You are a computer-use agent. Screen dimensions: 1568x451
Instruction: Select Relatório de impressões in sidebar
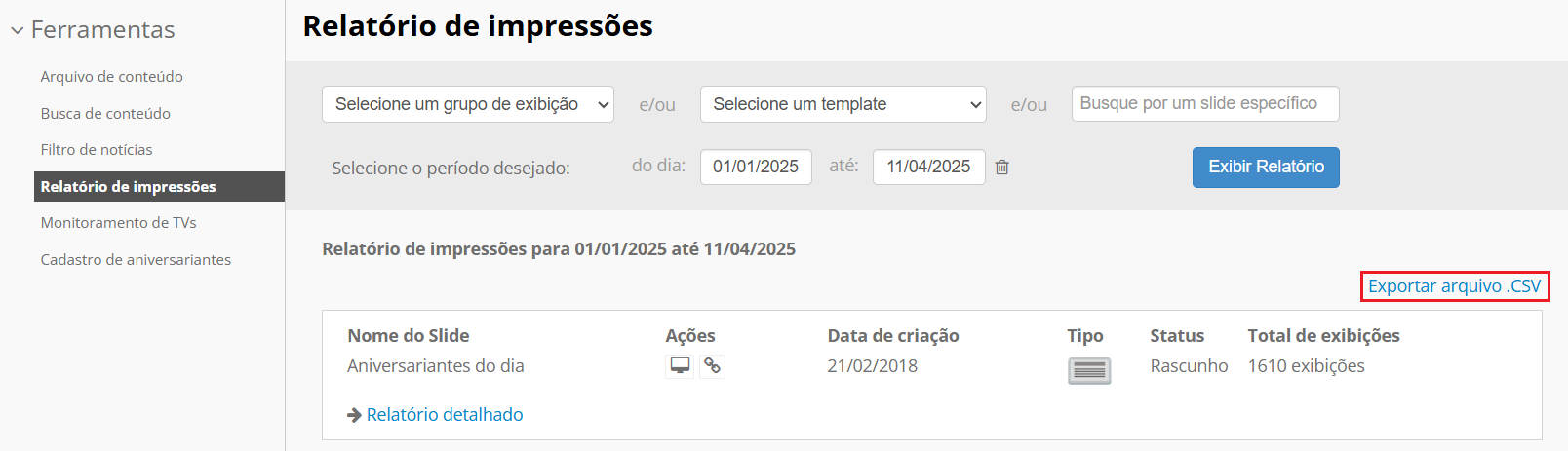tap(128, 187)
